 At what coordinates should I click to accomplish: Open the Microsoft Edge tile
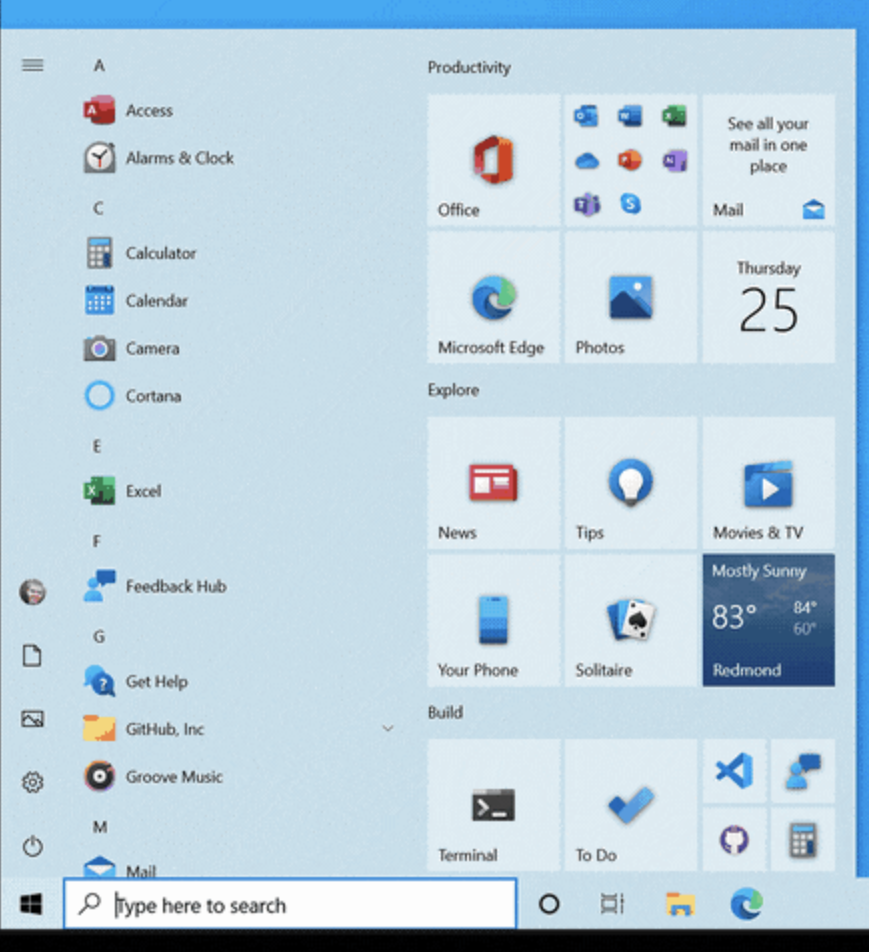(x=493, y=298)
